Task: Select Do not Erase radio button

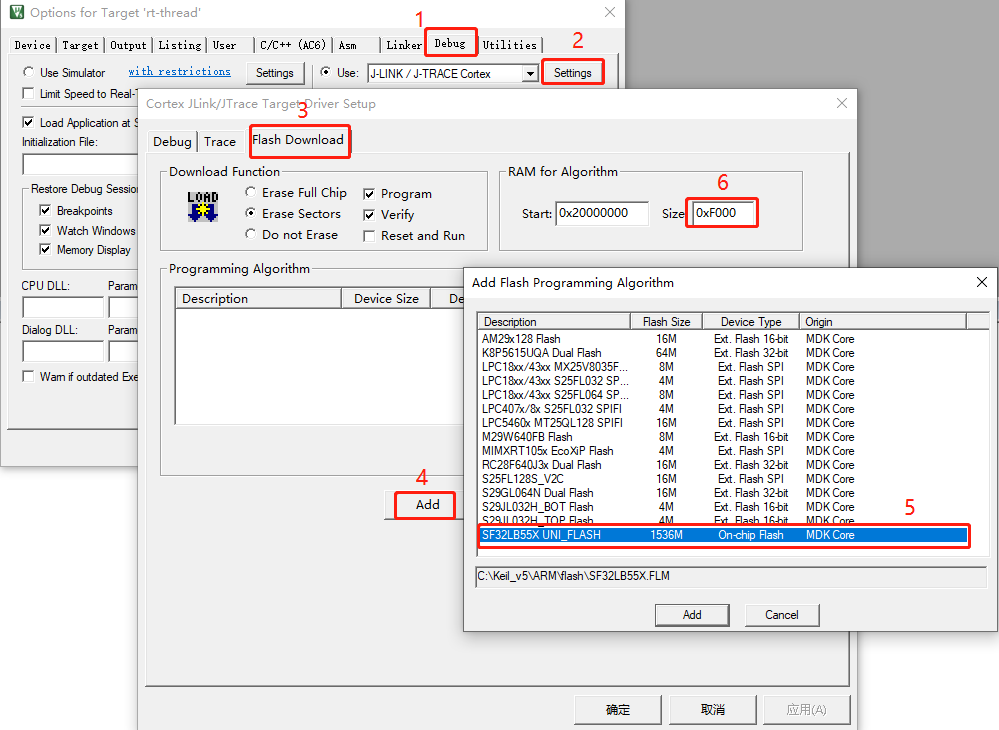Action: (251, 235)
